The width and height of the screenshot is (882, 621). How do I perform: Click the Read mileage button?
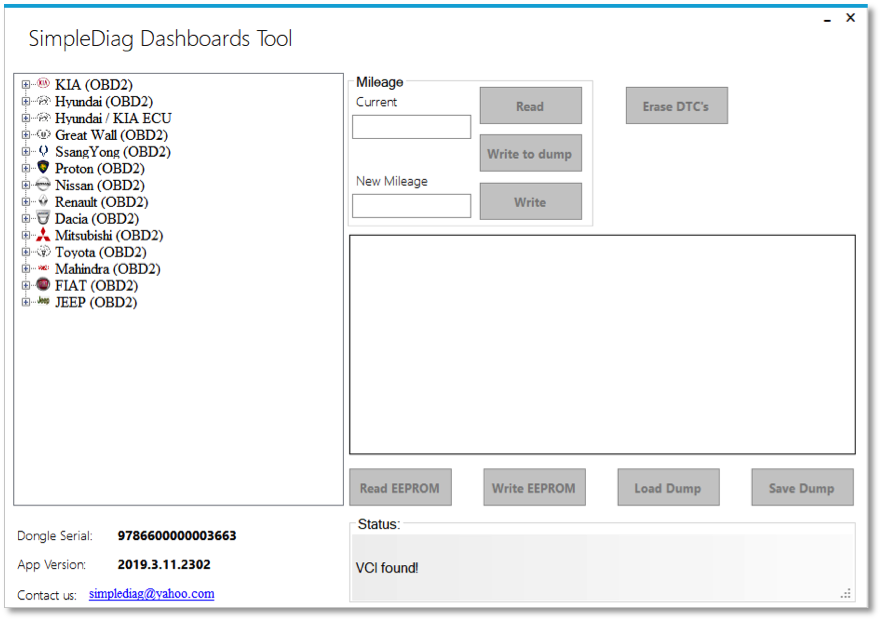tap(530, 106)
